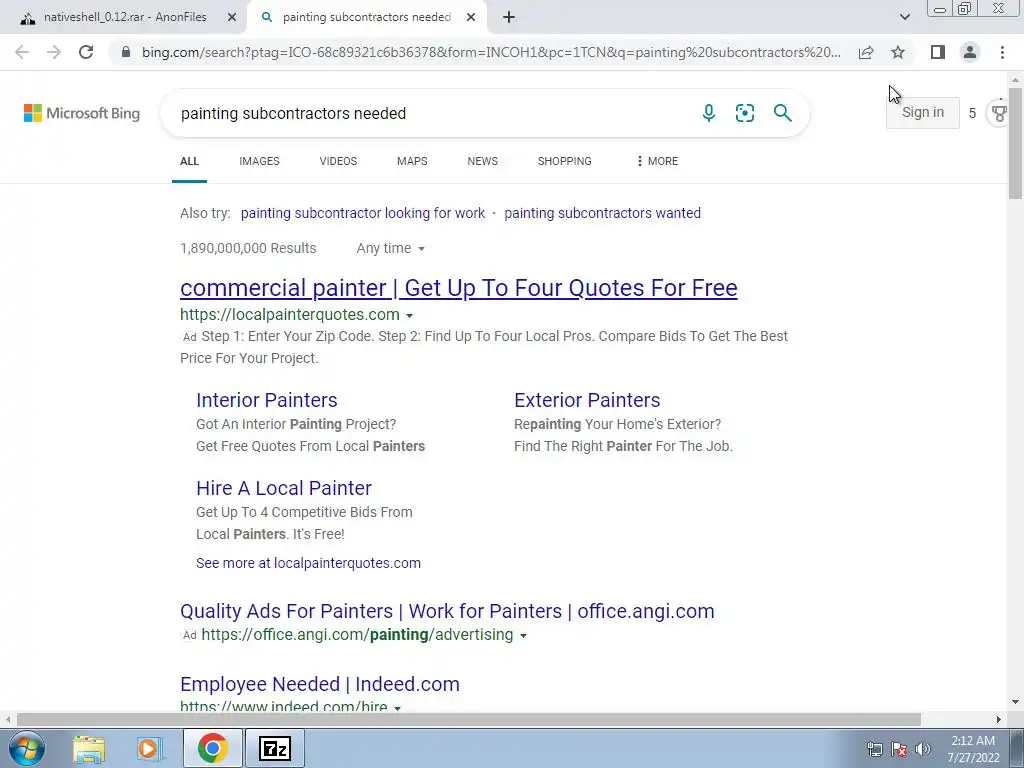Expand arrow next to localpainterquotes.com URL
Screen dimensions: 1024x768
tap(409, 315)
